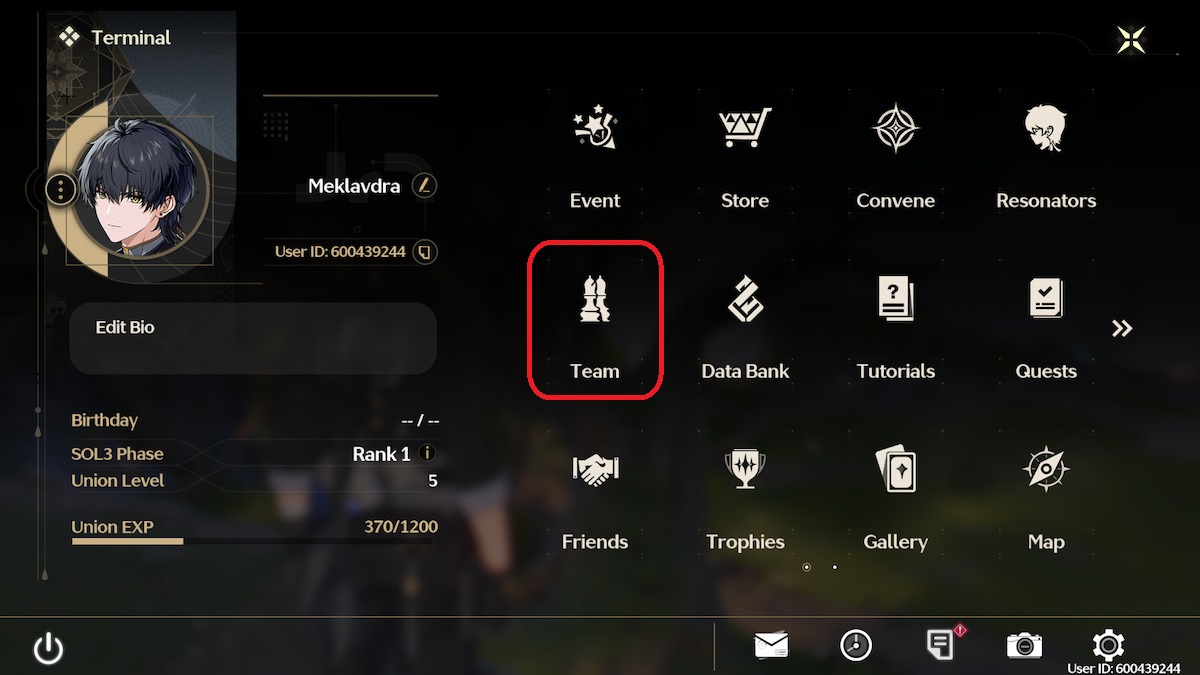Open the three-dot menu beside the avatar
The width and height of the screenshot is (1200, 675).
[62, 188]
